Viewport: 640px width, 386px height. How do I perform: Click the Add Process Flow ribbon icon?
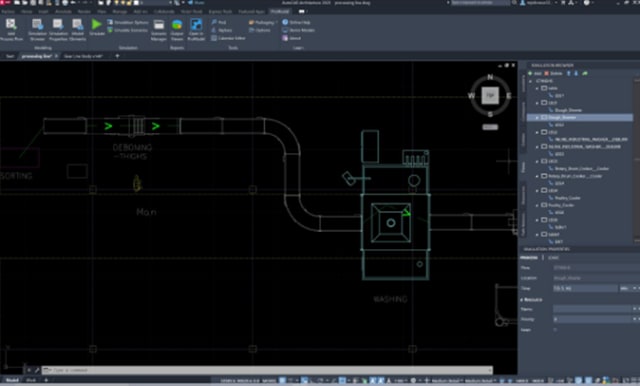(11, 24)
